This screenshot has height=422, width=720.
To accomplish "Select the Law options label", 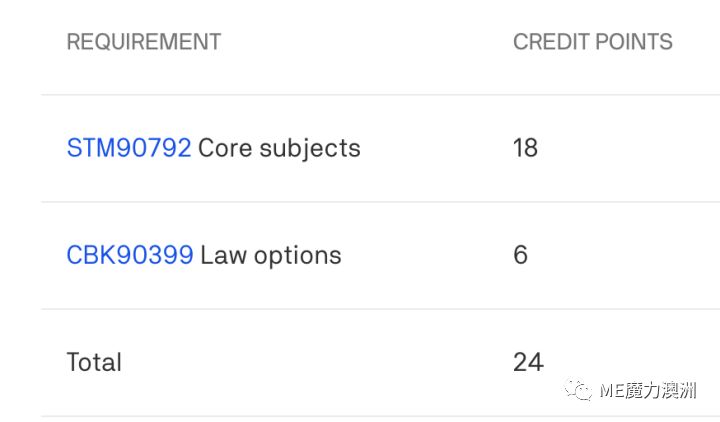I will point(271,255).
